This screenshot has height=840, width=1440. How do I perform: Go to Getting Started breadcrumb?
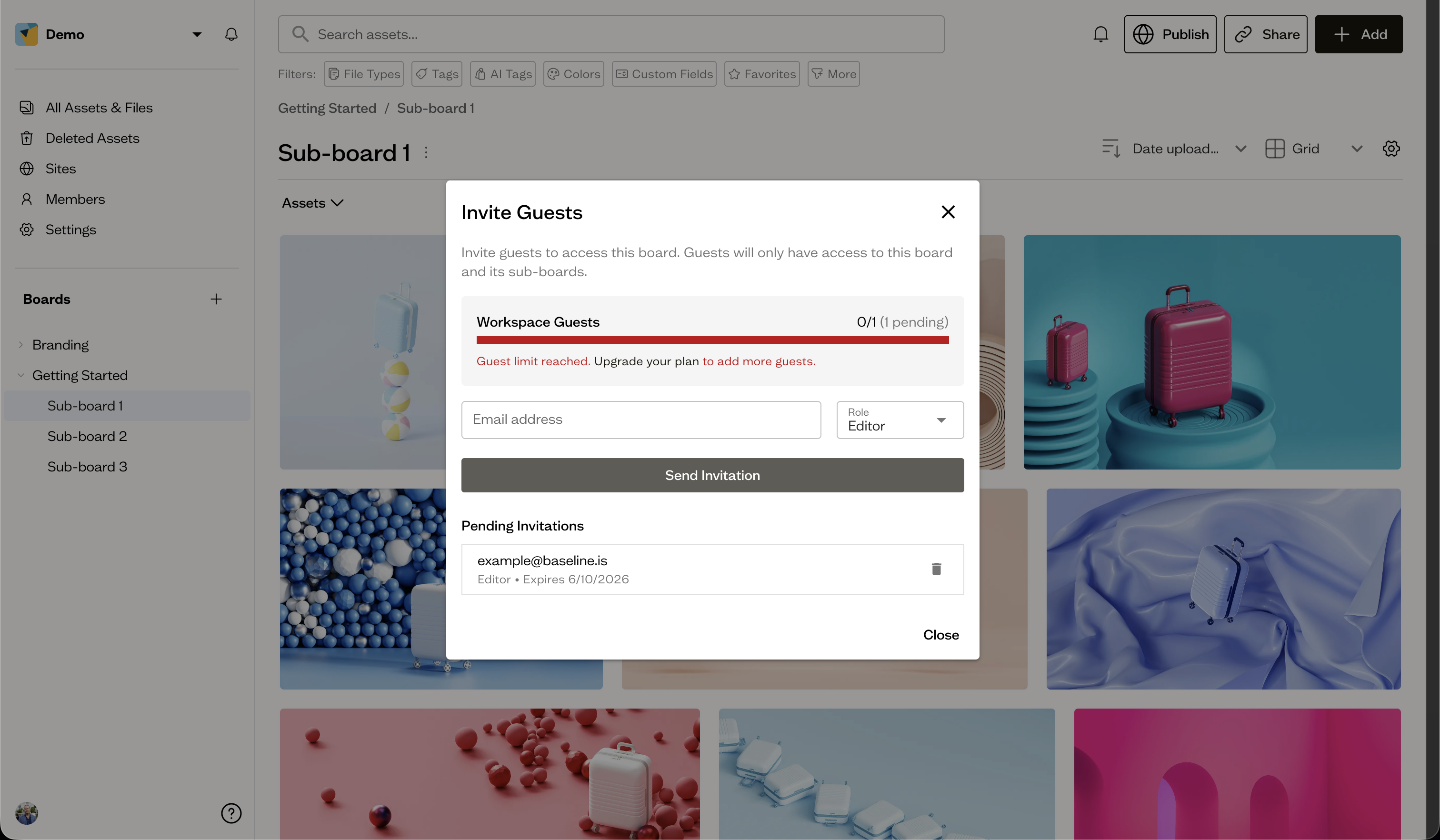click(327, 108)
